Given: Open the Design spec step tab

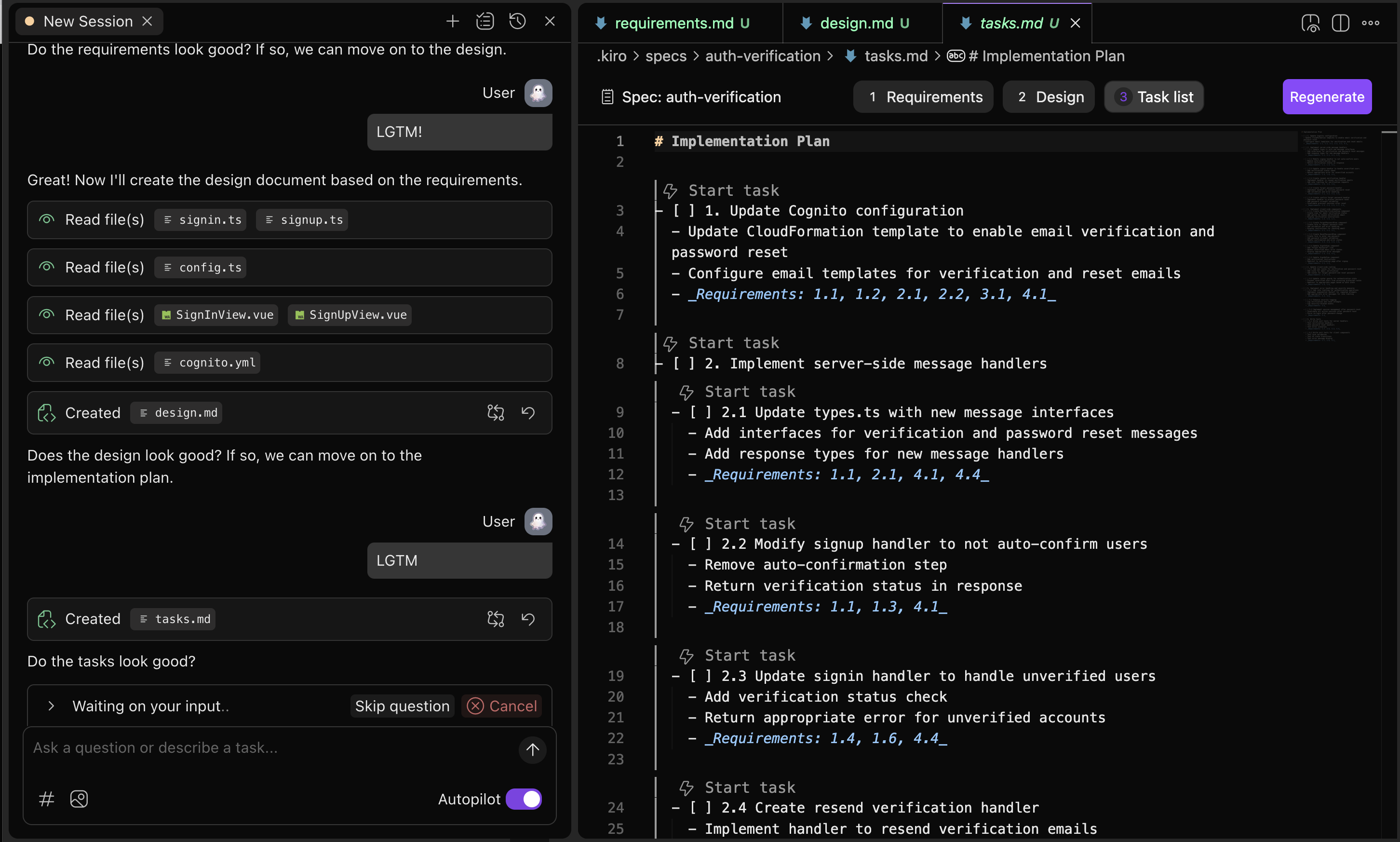Looking at the screenshot, I should [1049, 97].
